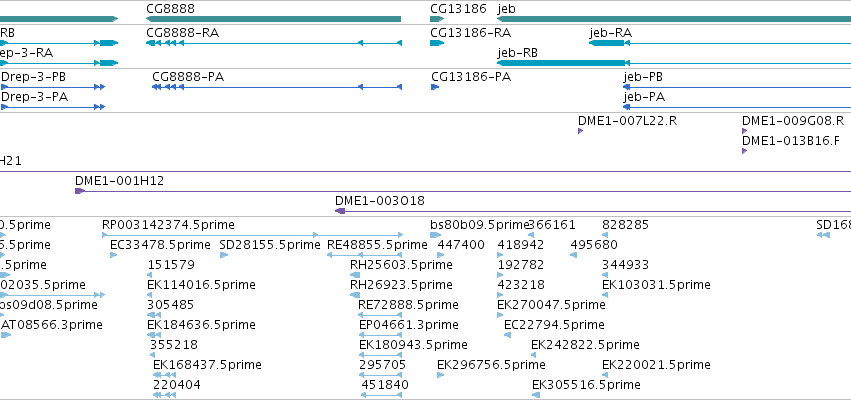This screenshot has width=851, height=400.
Task: Click the CG13186-PA protein arrow marker
Action: [435, 87]
